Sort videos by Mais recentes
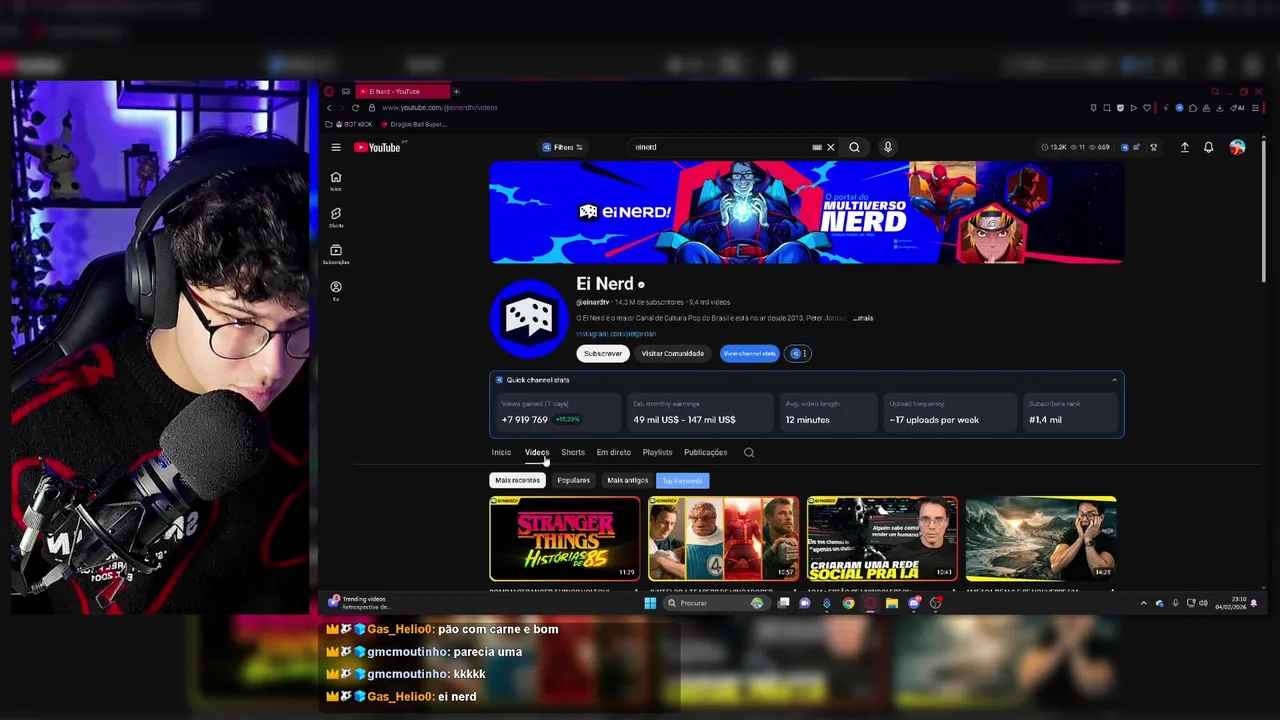 click(x=517, y=480)
